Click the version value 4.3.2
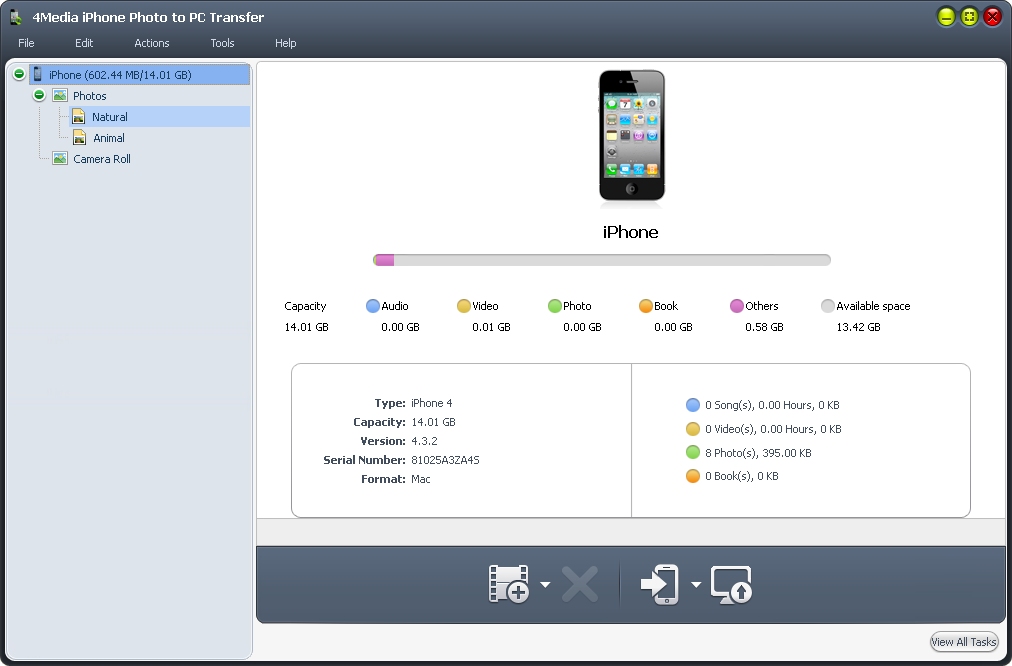The height and width of the screenshot is (666, 1012). pos(424,441)
